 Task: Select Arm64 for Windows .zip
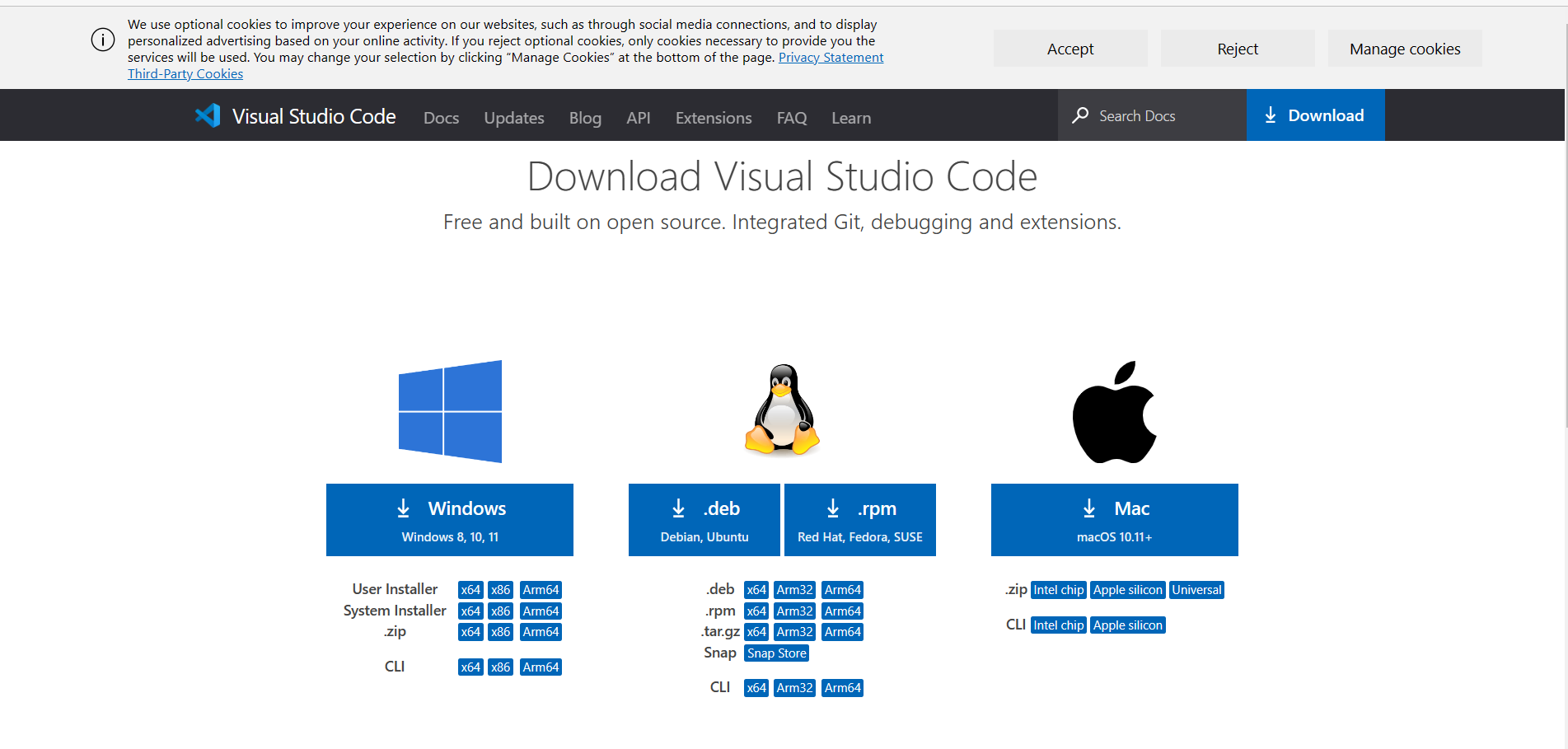click(541, 632)
